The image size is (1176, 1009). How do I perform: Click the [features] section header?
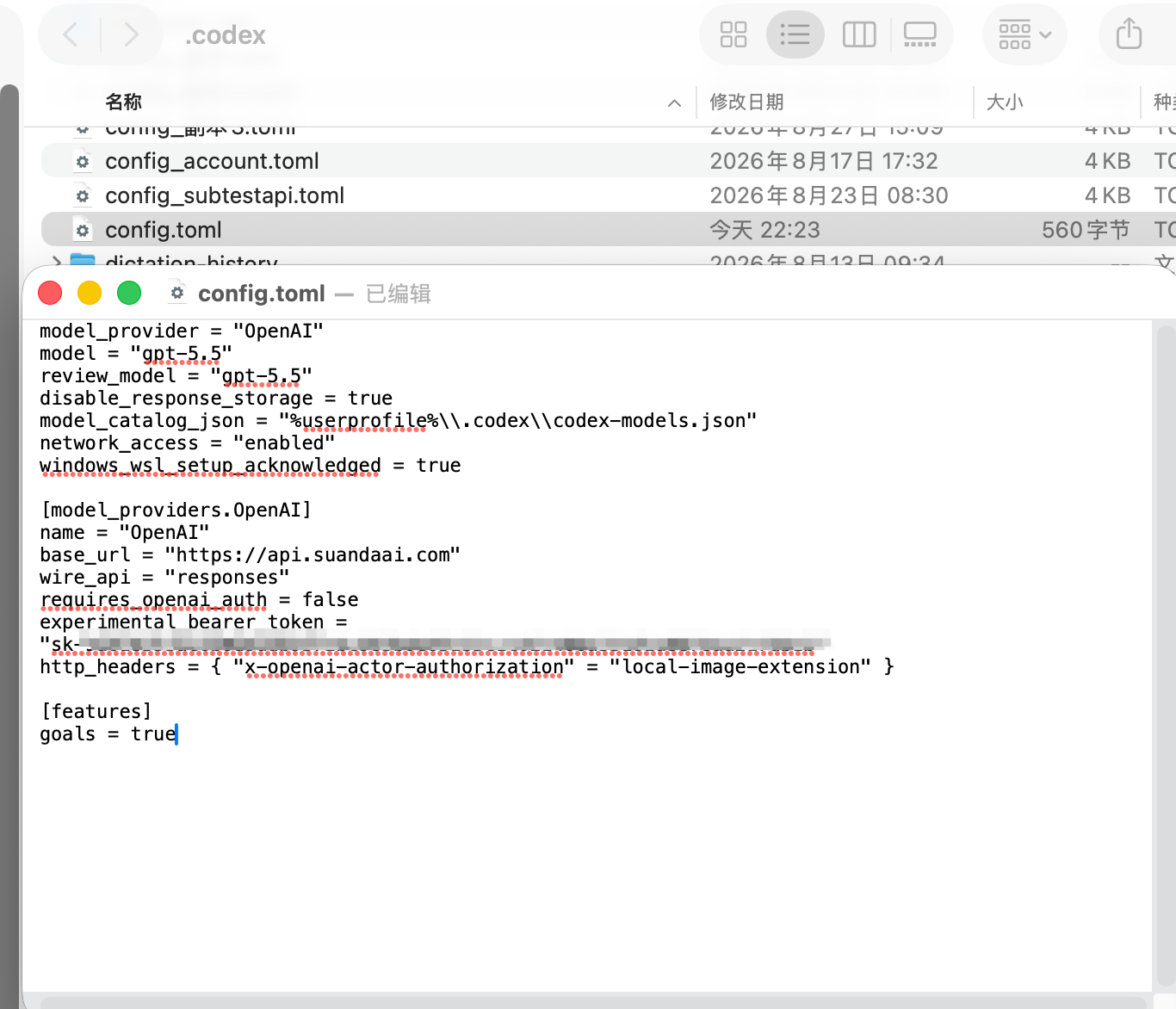tap(96, 712)
